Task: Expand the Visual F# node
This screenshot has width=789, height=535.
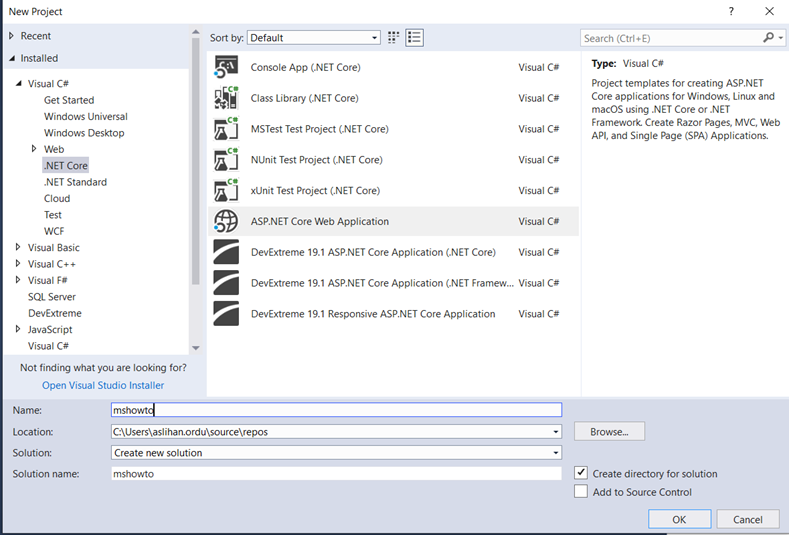Action: click(18, 280)
